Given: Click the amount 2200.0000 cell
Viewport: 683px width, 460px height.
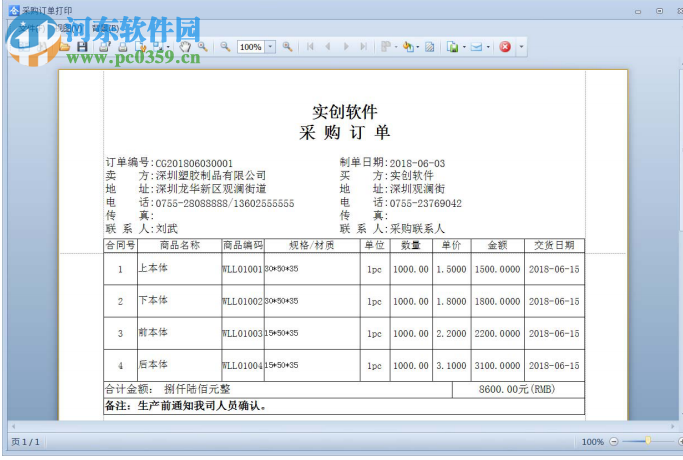Looking at the screenshot, I should (497, 334).
